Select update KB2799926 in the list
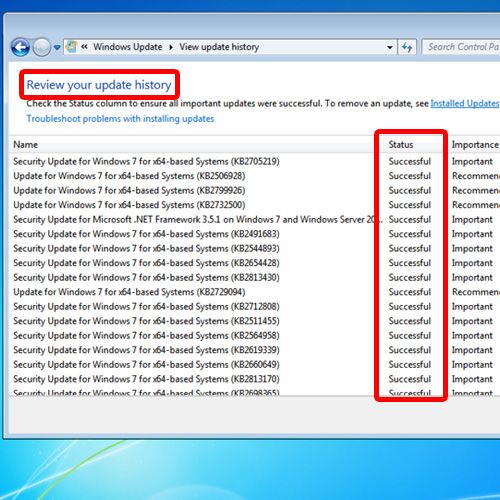The width and height of the screenshot is (500, 500). click(129, 190)
